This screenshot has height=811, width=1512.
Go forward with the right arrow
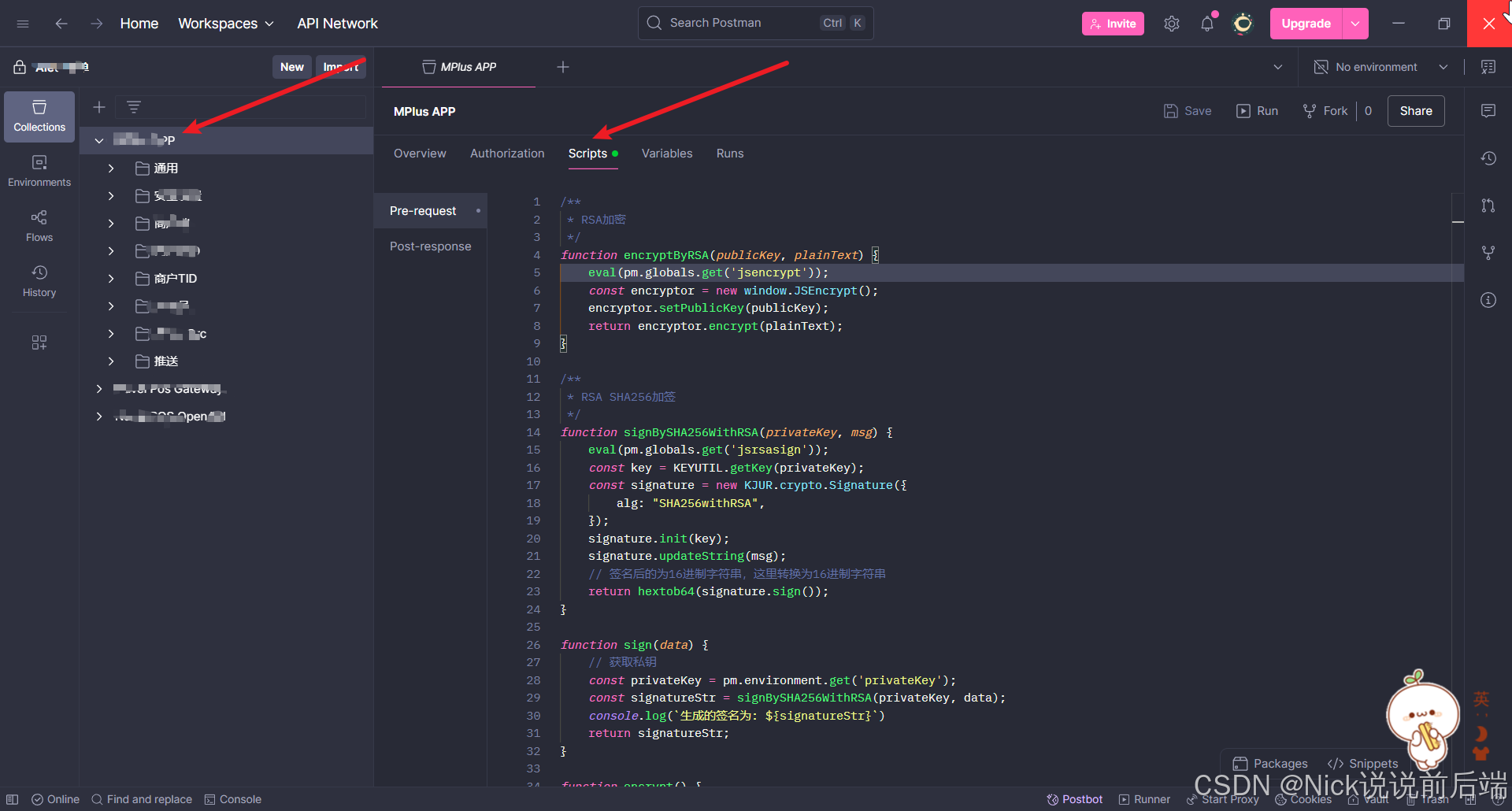pos(96,24)
